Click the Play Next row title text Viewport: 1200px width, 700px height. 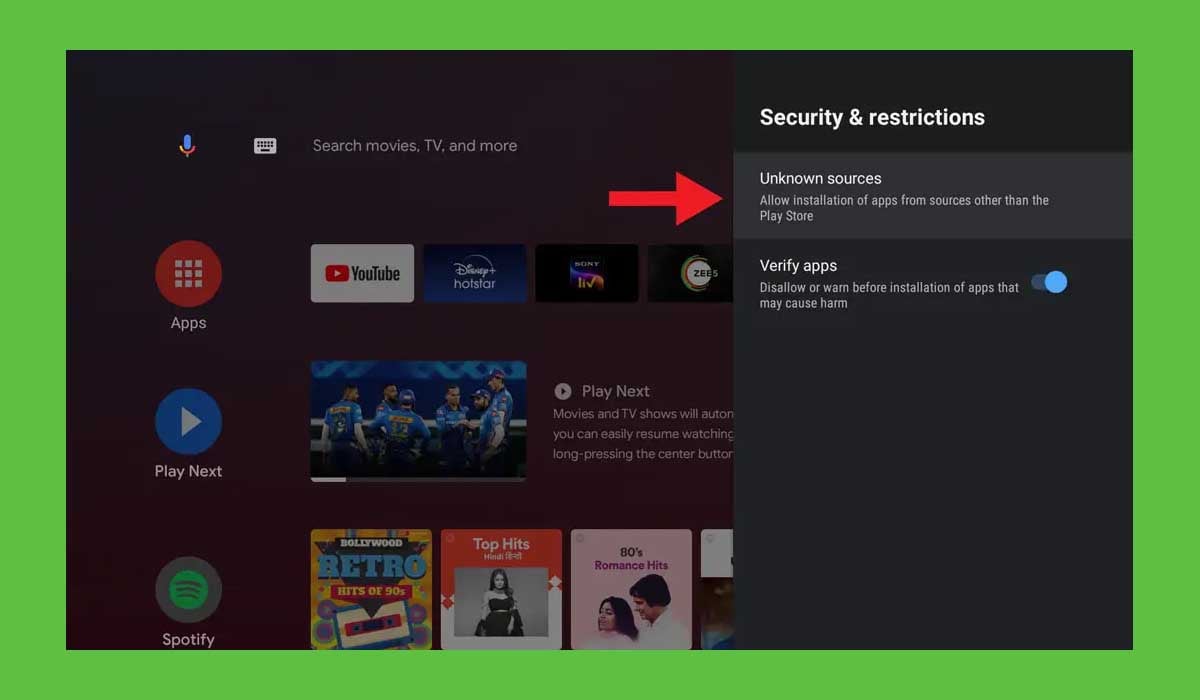coord(615,391)
